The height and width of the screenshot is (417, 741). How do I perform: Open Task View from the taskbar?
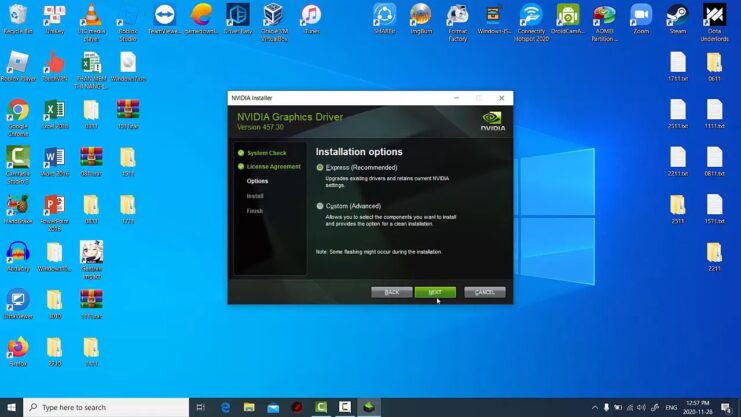pyautogui.click(x=201, y=407)
